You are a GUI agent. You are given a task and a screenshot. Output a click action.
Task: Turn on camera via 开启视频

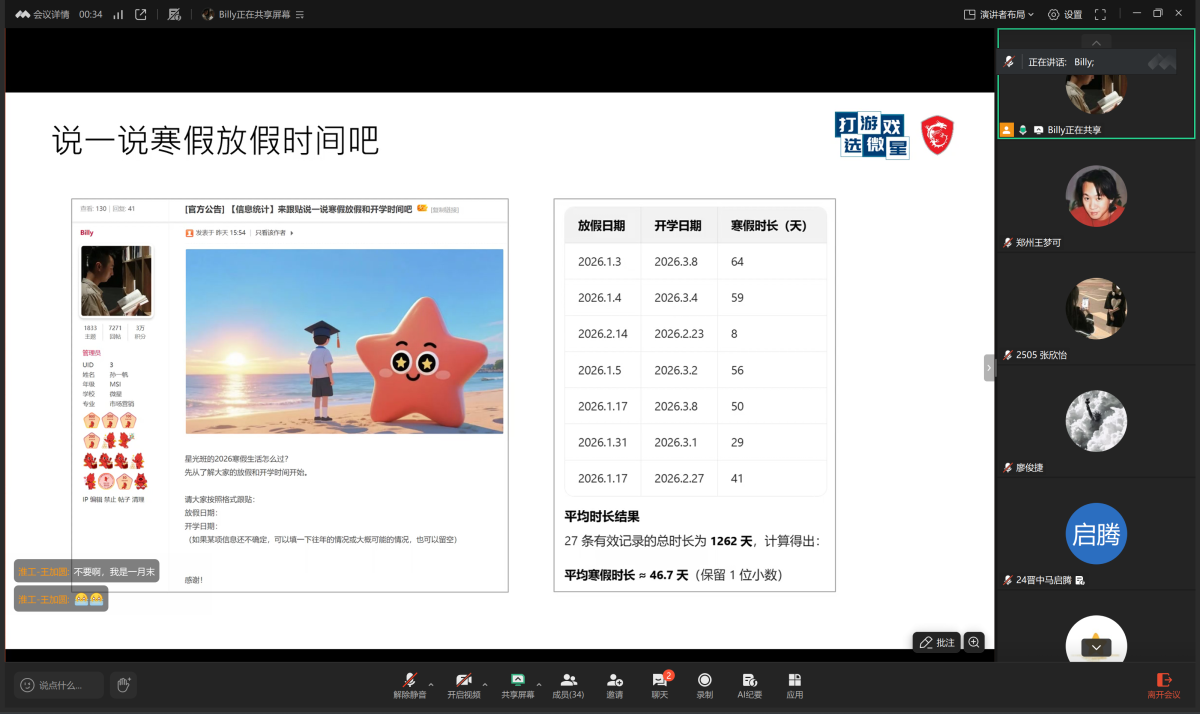pos(464,685)
